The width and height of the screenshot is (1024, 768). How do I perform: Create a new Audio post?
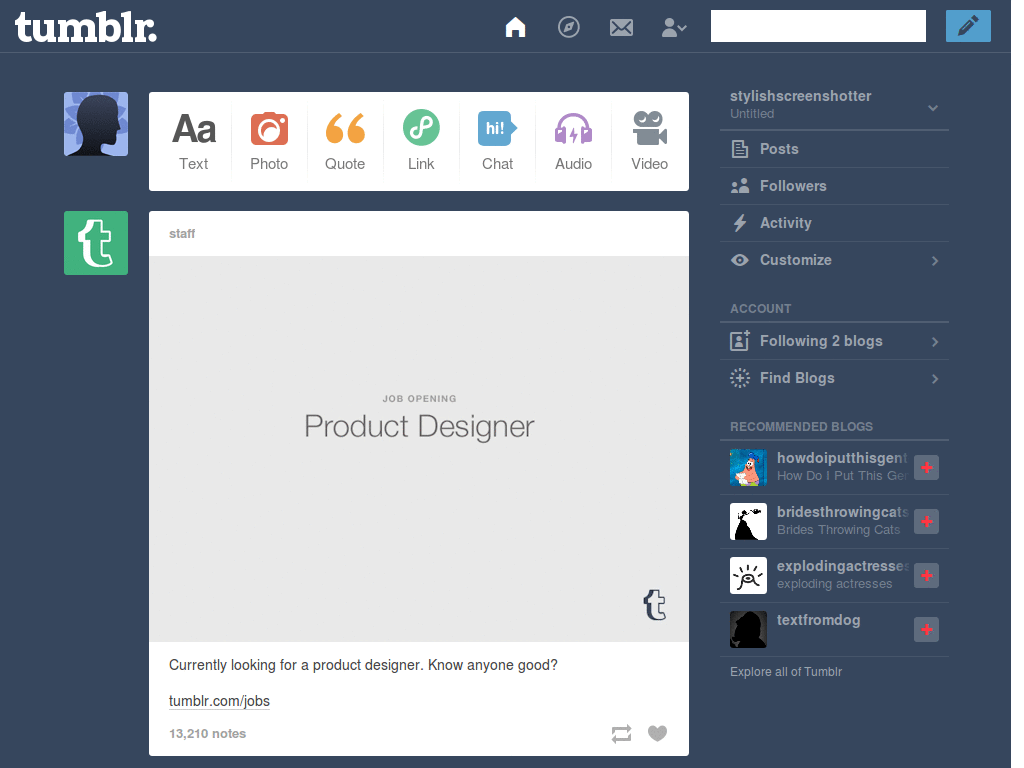[573, 142]
